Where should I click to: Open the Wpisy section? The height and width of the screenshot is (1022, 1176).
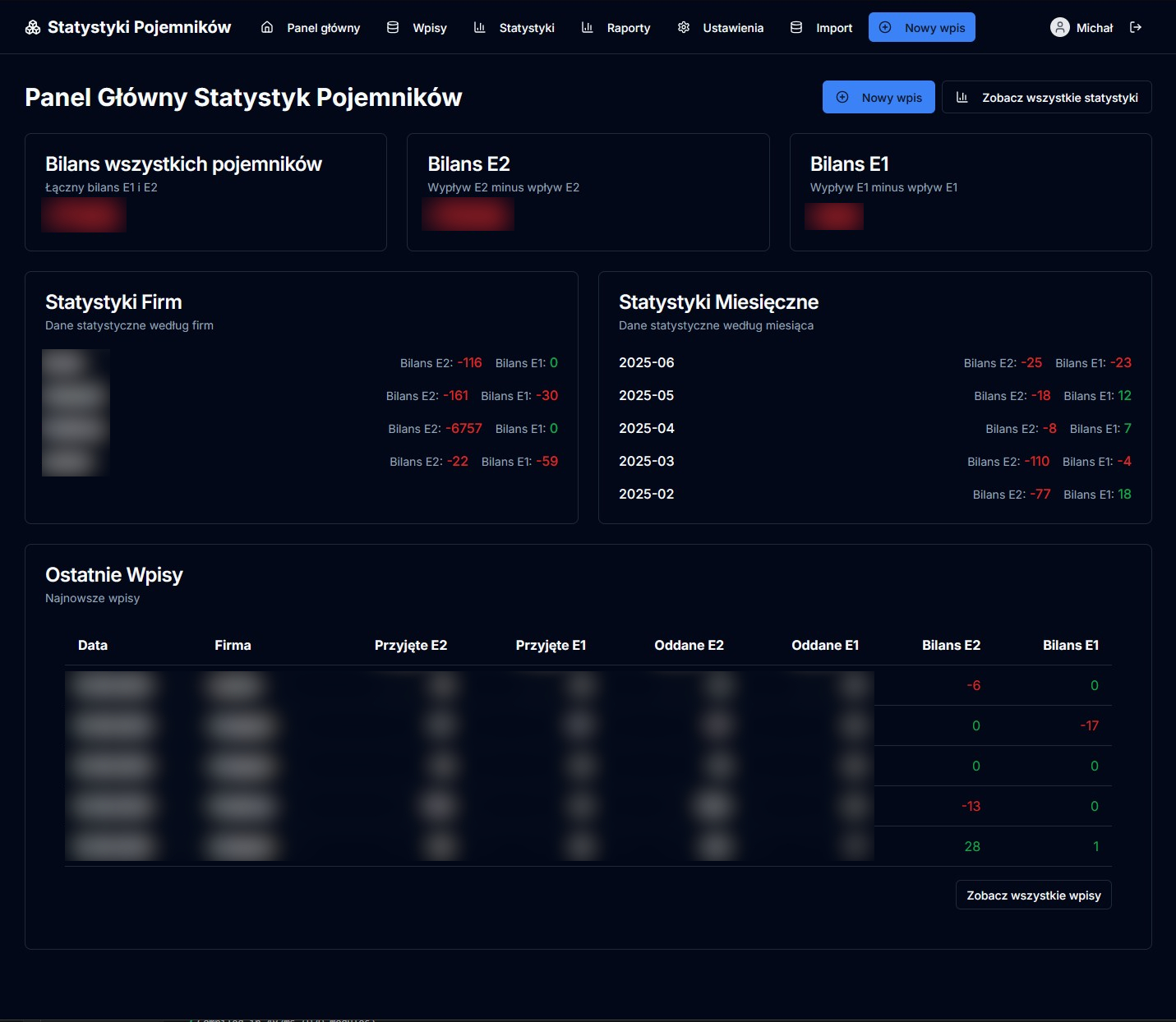pos(429,27)
